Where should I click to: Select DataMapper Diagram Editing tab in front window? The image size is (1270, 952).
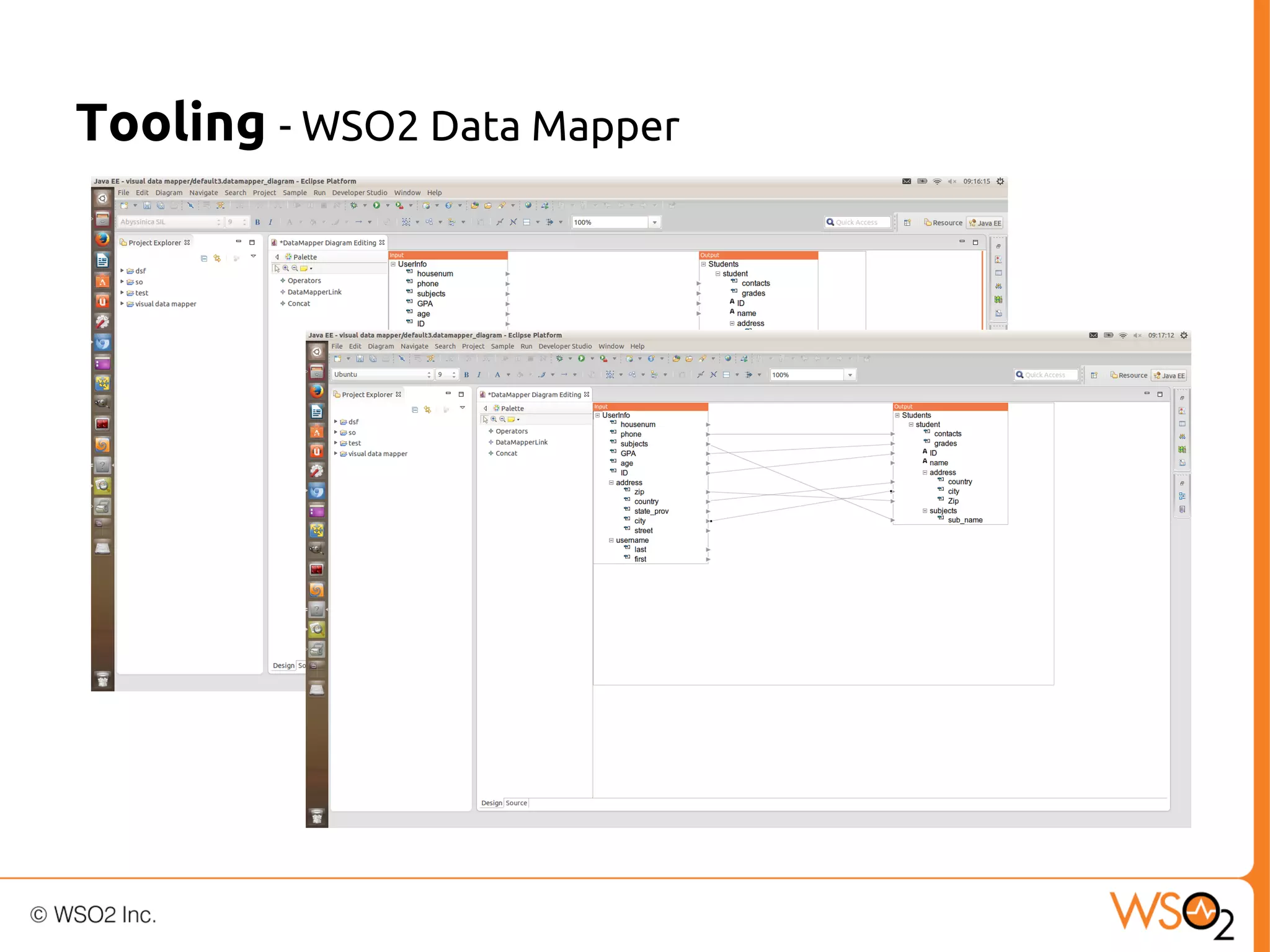(535, 394)
